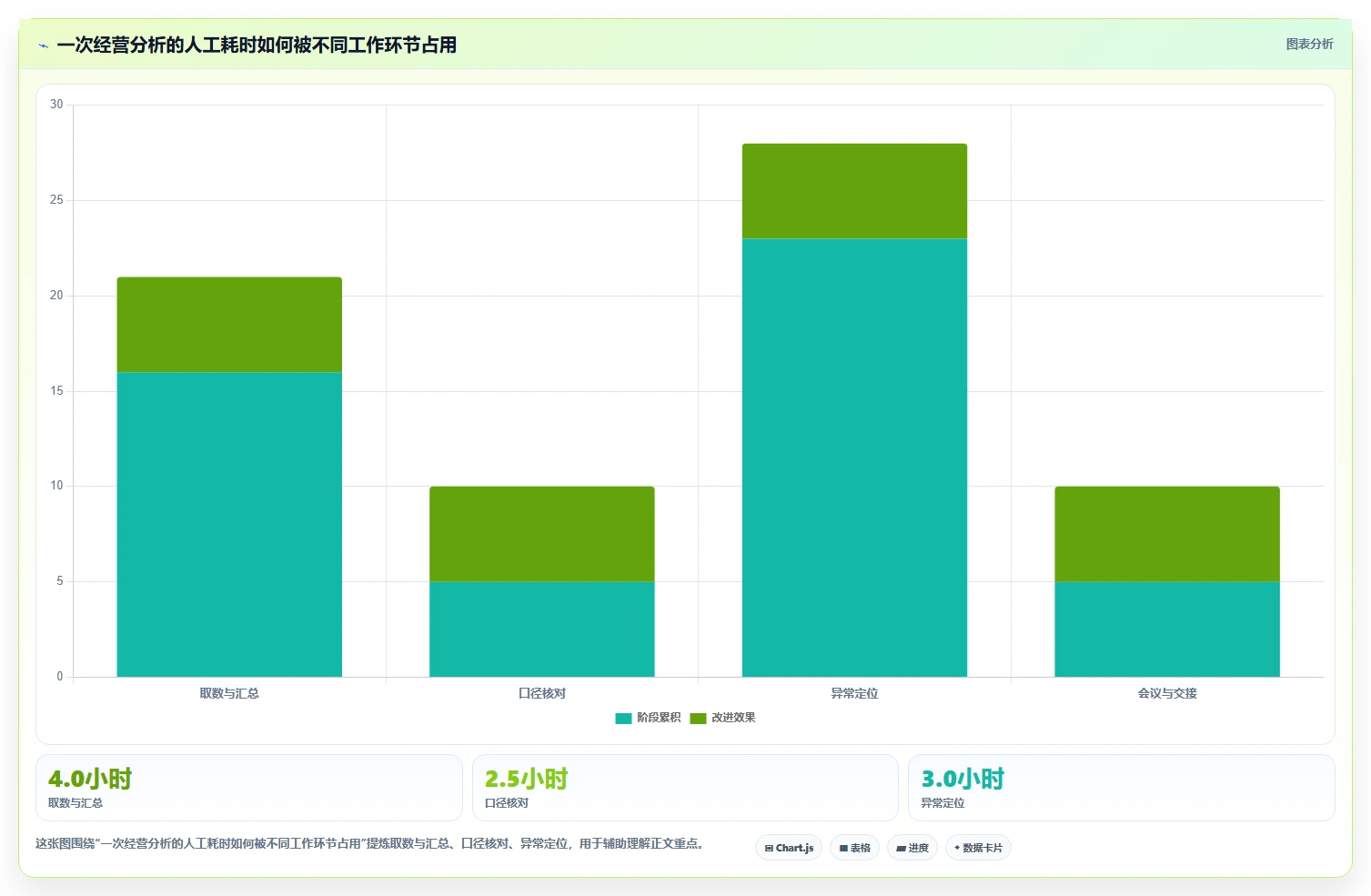
Task: Click the Chart.js chip
Action: (x=789, y=848)
